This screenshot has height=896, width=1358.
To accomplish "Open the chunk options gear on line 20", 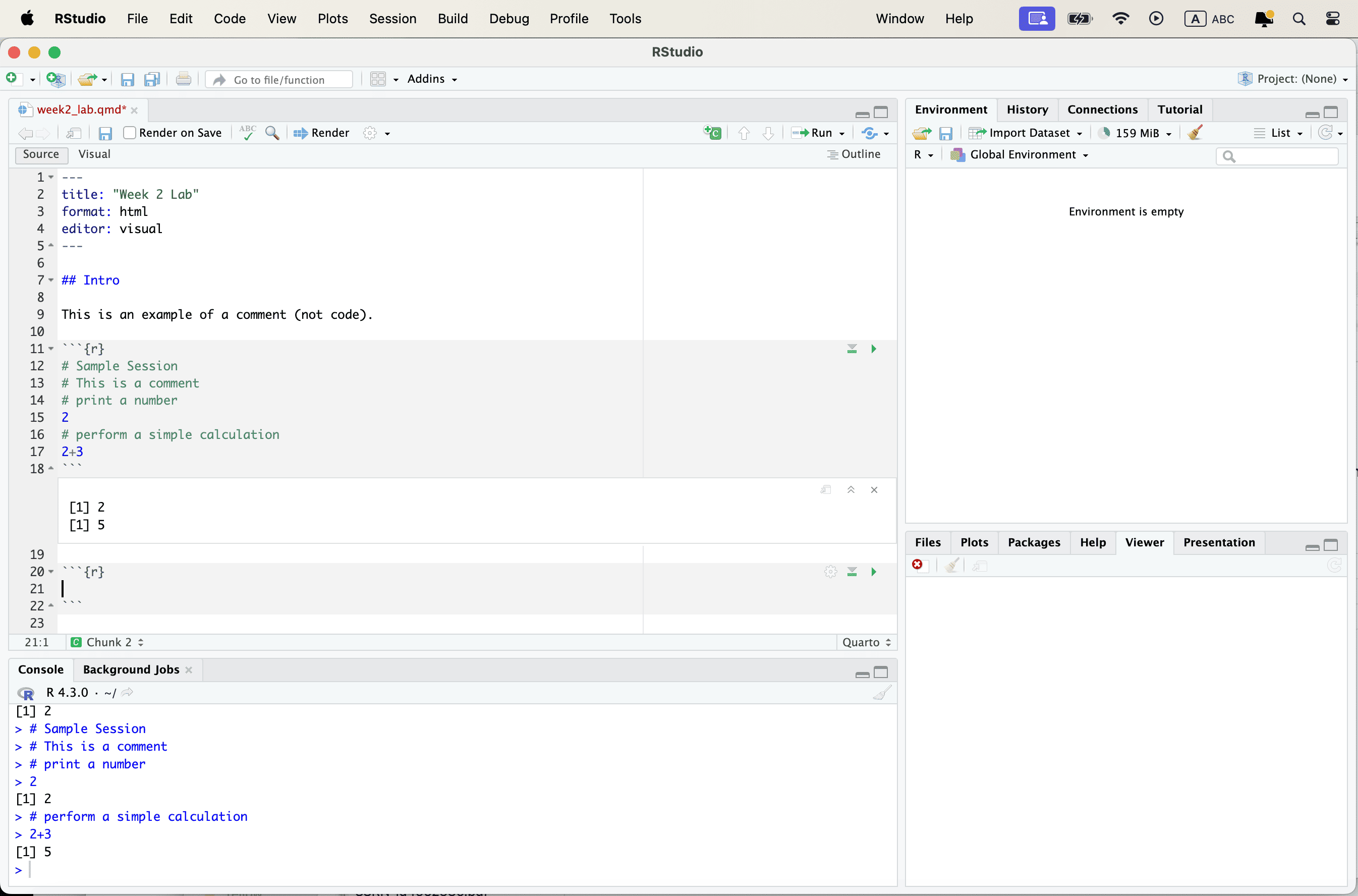I will pyautogui.click(x=830, y=572).
